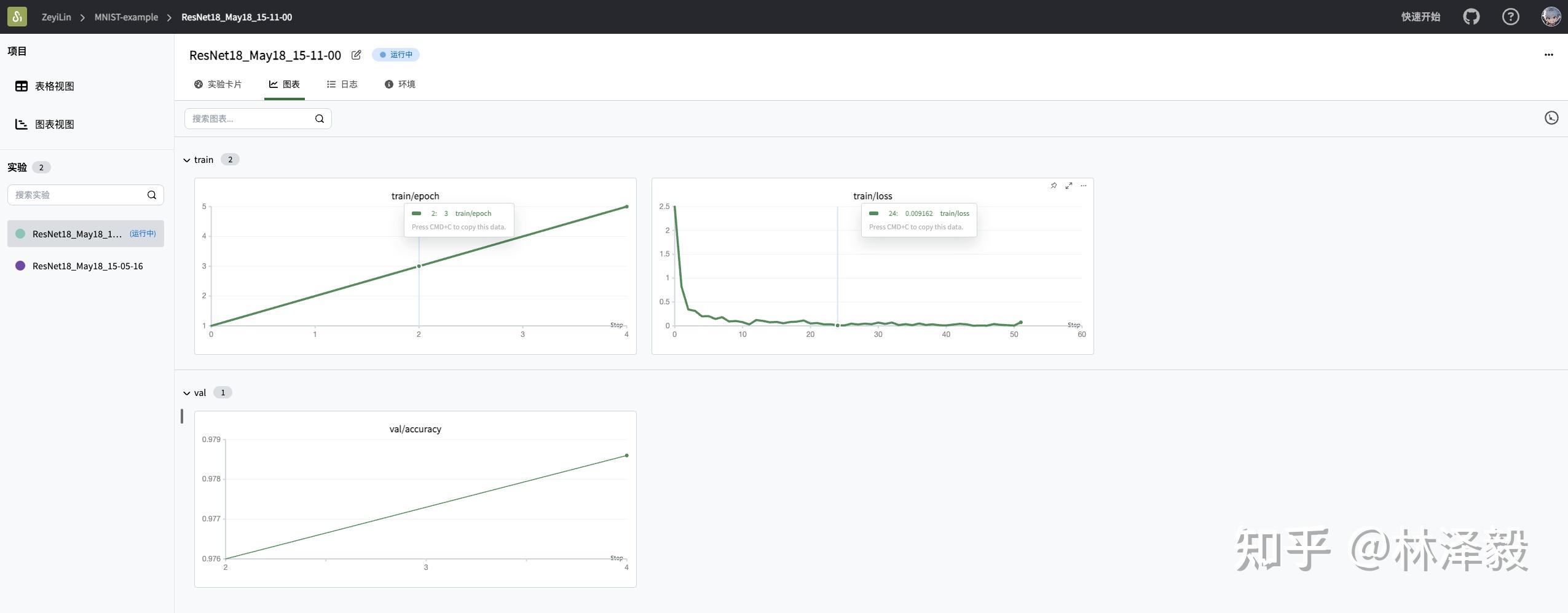Click the SwanLab logo icon
Image resolution: width=1568 pixels, height=613 pixels.
[x=17, y=17]
